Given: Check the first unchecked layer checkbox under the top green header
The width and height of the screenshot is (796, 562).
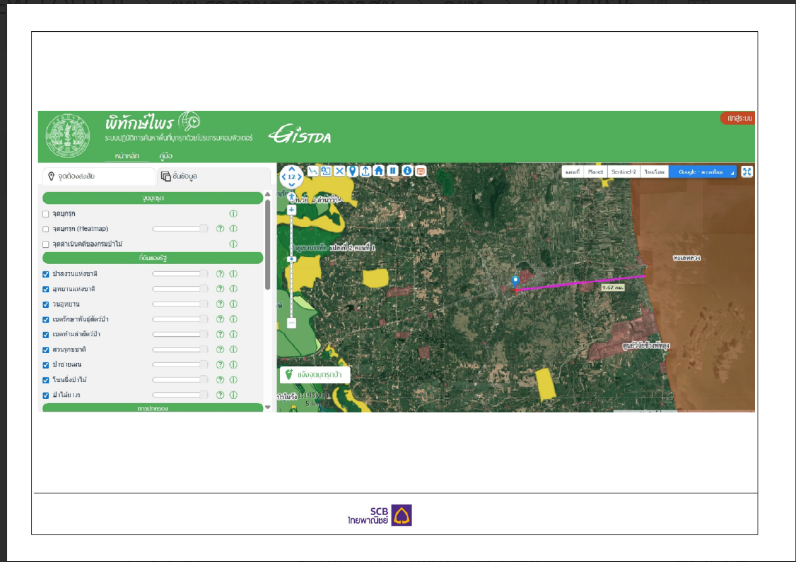Looking at the screenshot, I should point(46,214).
